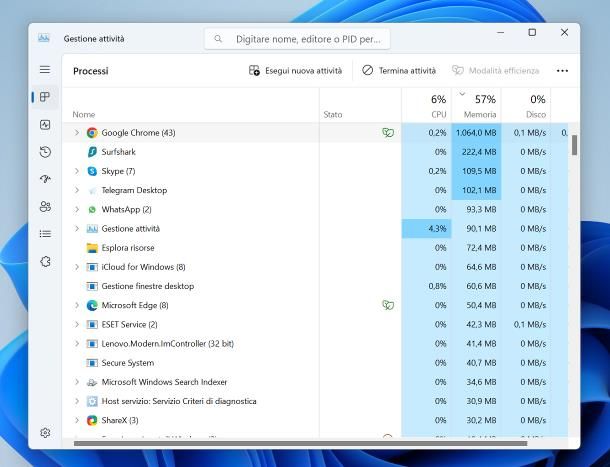The image size is (610, 467).
Task: Click the Gestione attività title bar icon
Action: (x=44, y=39)
